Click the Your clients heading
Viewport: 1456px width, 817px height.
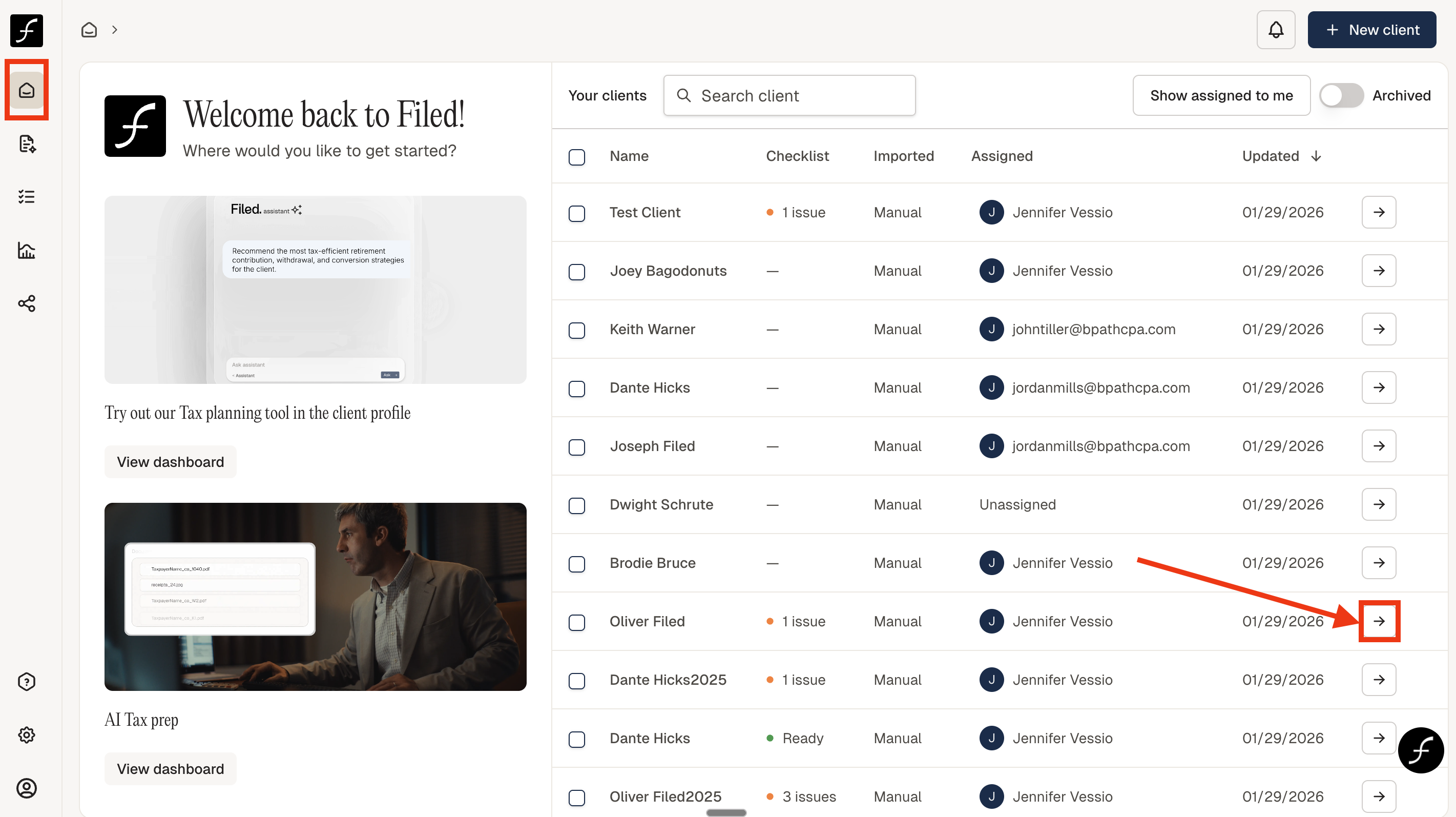pyautogui.click(x=607, y=95)
